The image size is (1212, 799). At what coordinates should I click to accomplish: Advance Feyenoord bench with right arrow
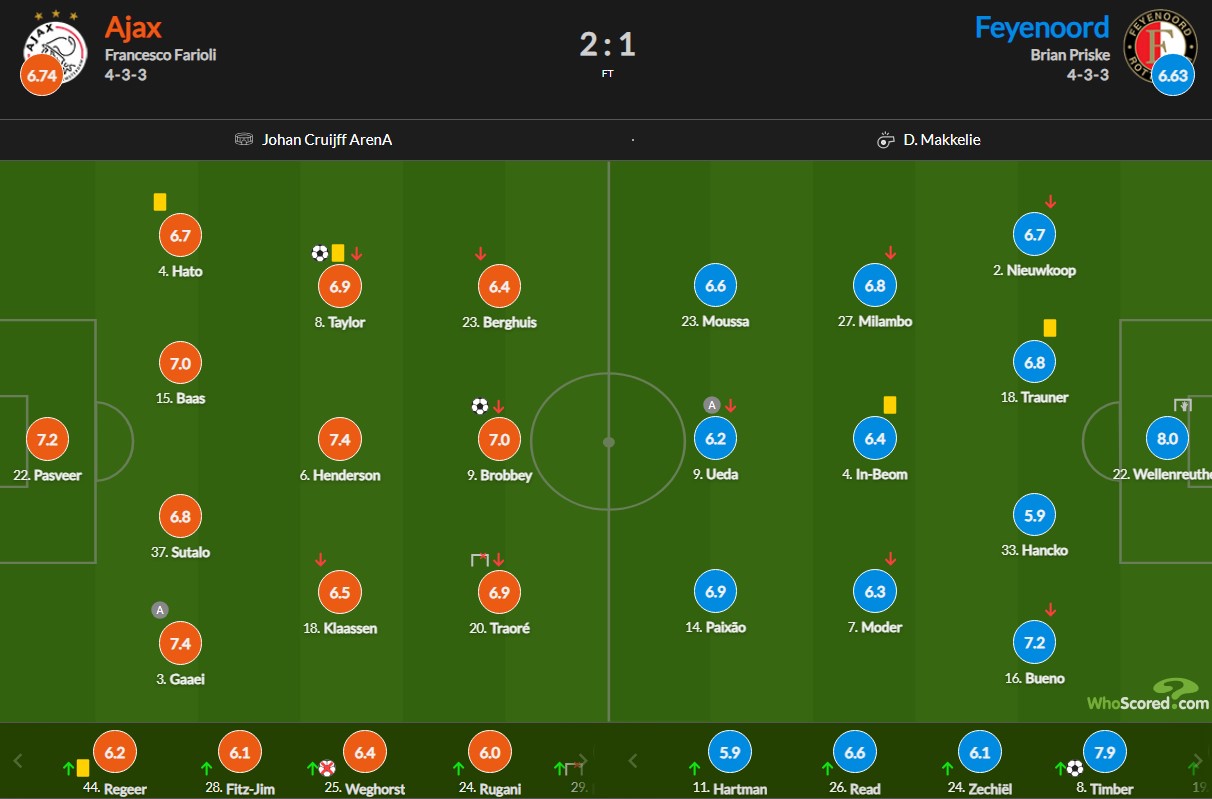tap(1197, 760)
